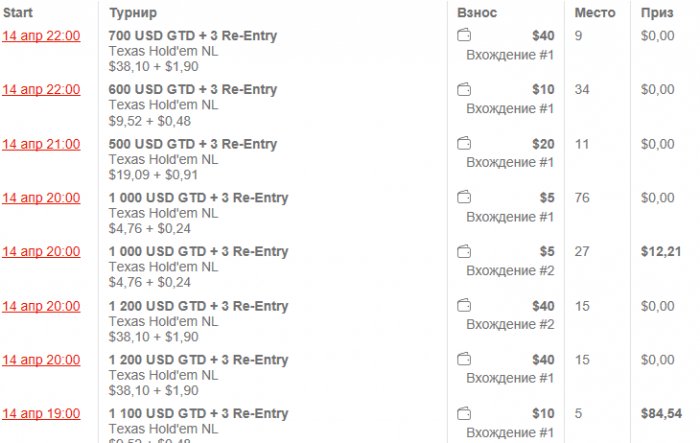
Task: Click wallet icon in 500 USD GTD row
Action: (x=464, y=144)
